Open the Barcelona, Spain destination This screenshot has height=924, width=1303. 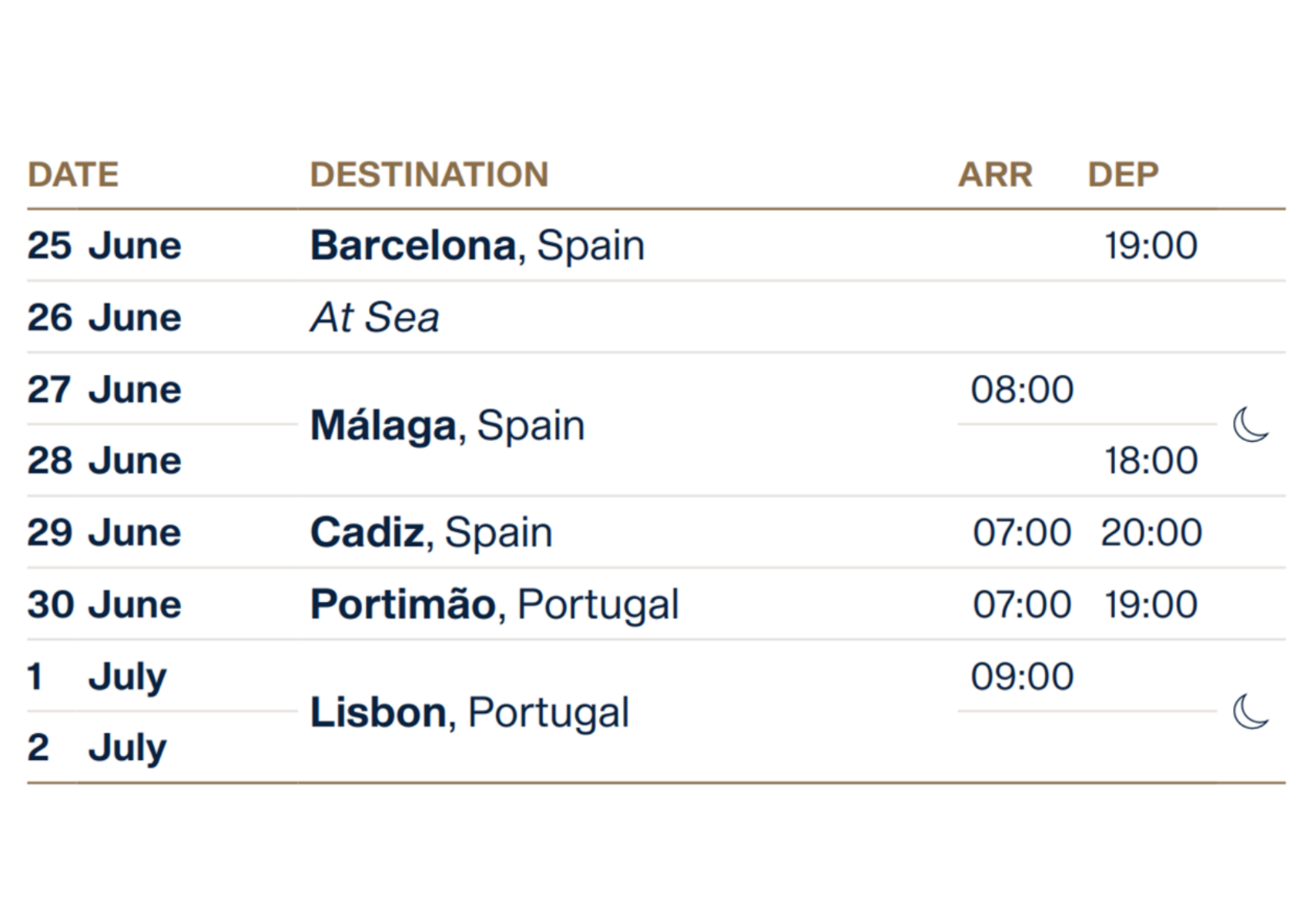tap(477, 246)
